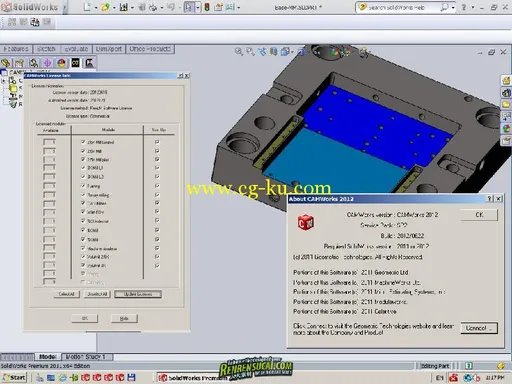
Task: Toggle Run Mode checkbox for Turning row
Action: 157,186
